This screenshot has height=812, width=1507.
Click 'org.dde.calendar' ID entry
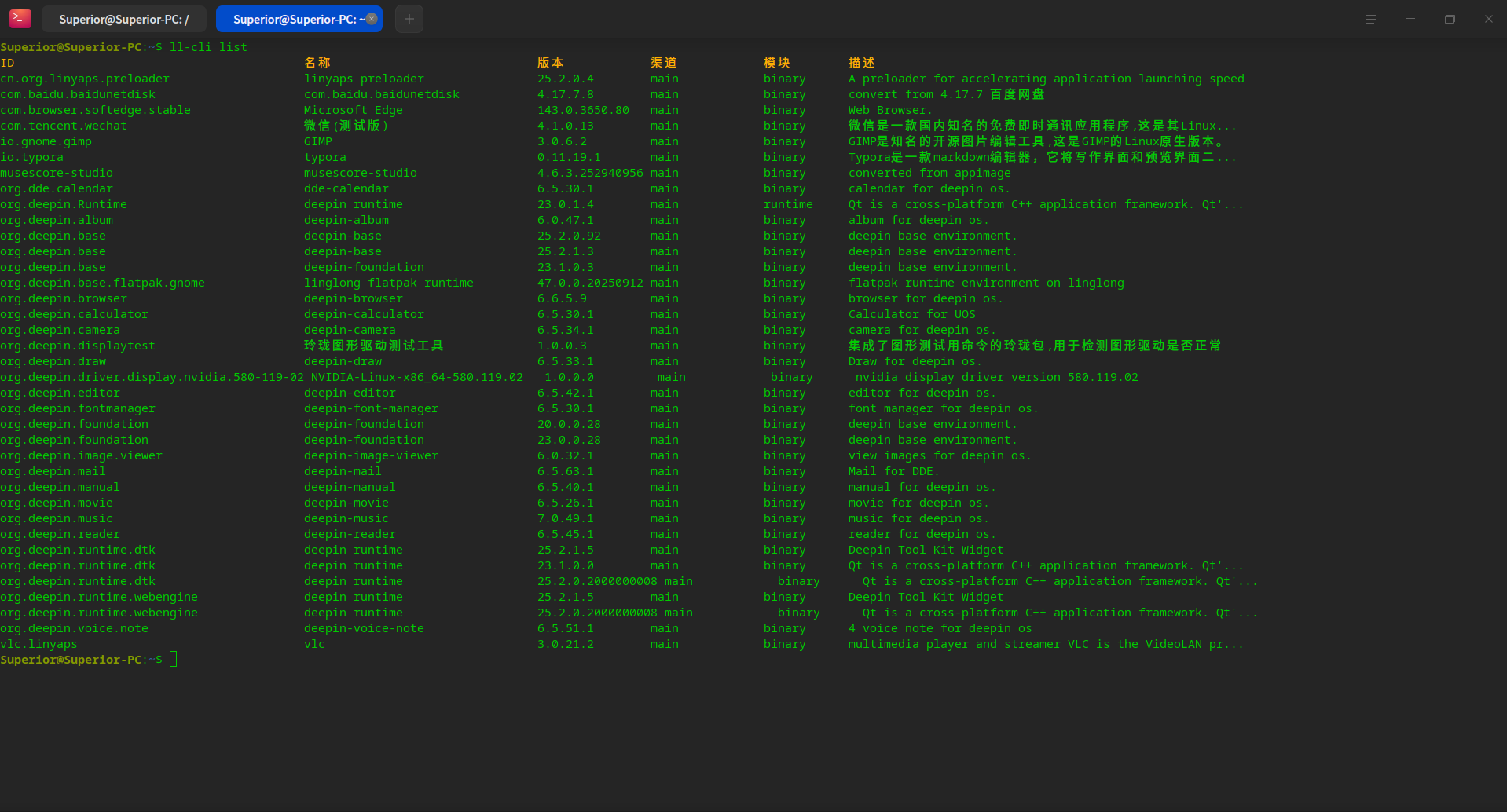[57, 188]
